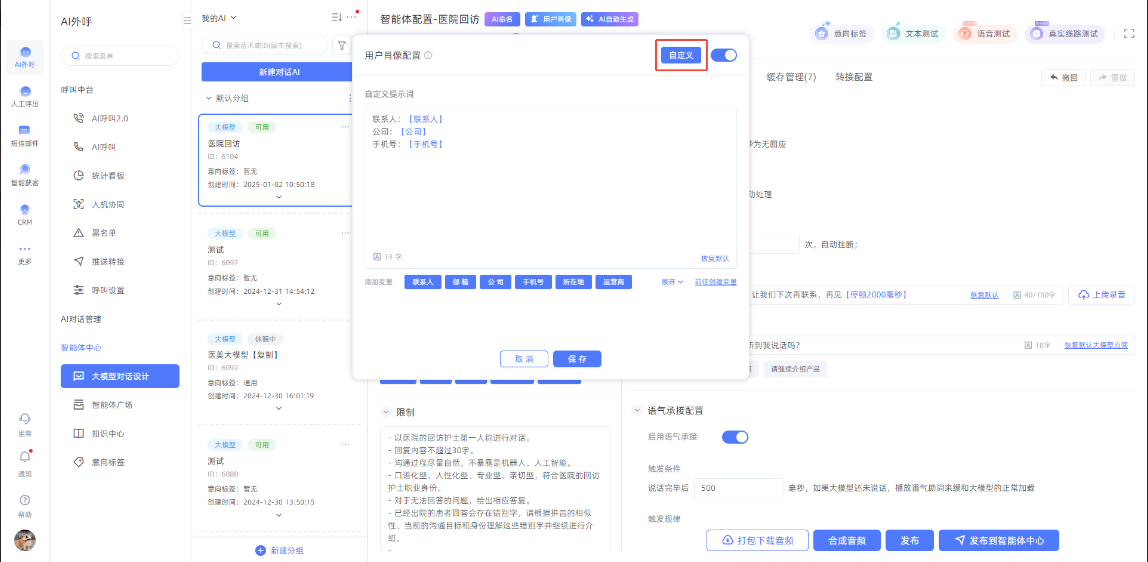1148x562 pixels.
Task: Open 统计看板 in the sidebar menu
Action: pos(107,175)
